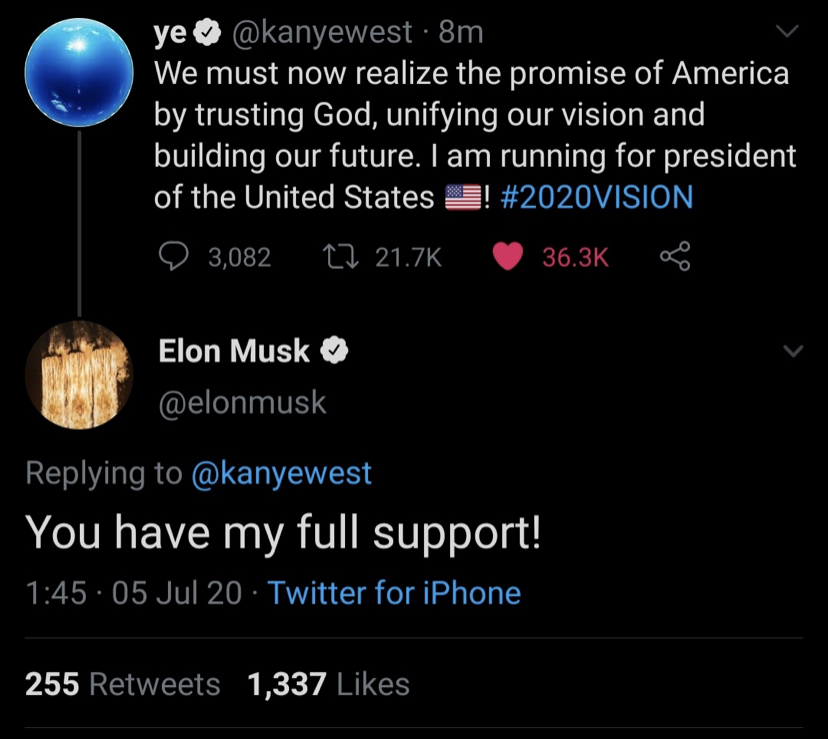View the 255 Retweets list

click(x=122, y=684)
